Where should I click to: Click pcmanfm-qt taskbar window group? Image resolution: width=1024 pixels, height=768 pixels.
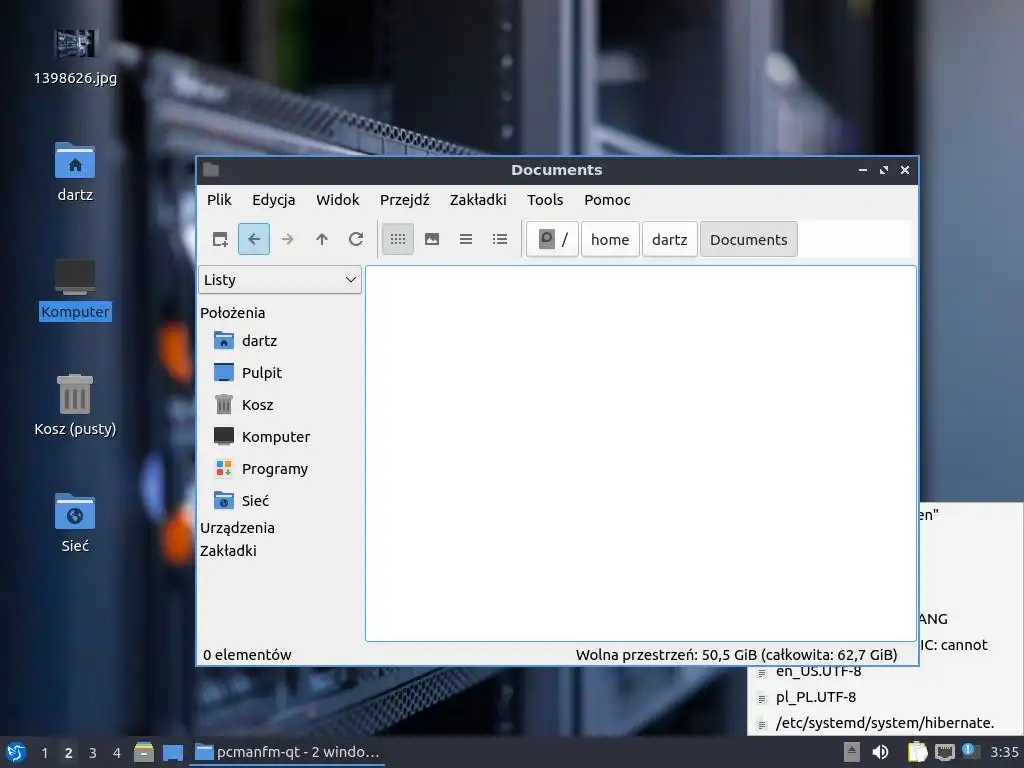click(287, 752)
